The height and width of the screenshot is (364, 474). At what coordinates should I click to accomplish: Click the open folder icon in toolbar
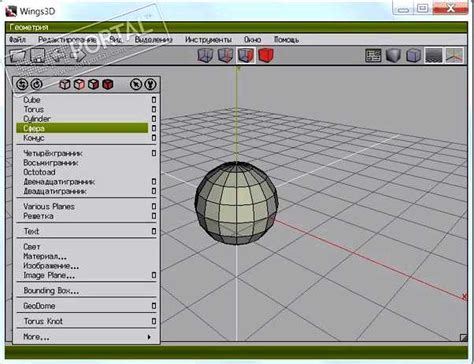point(17,55)
